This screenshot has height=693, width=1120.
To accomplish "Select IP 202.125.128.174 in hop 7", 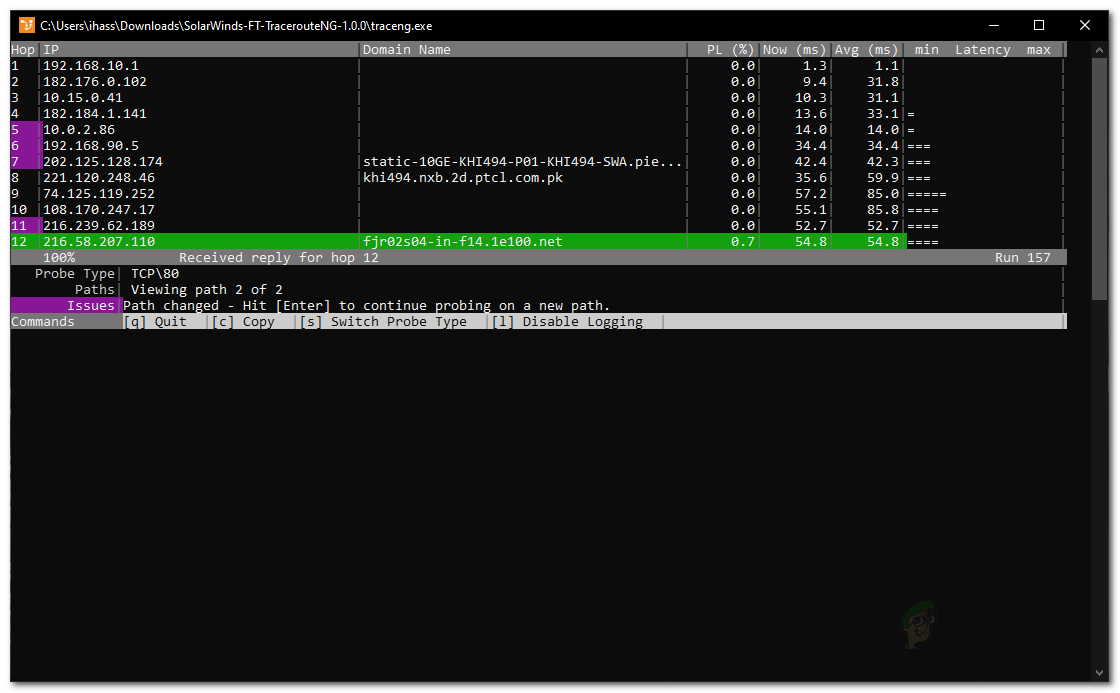I will point(103,161).
